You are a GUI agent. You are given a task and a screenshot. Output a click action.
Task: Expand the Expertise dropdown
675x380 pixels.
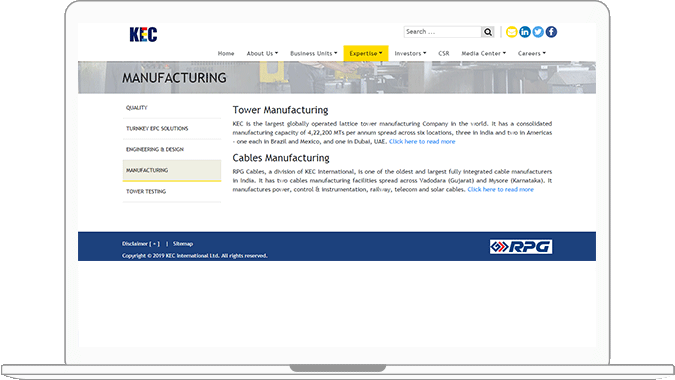[x=366, y=53]
